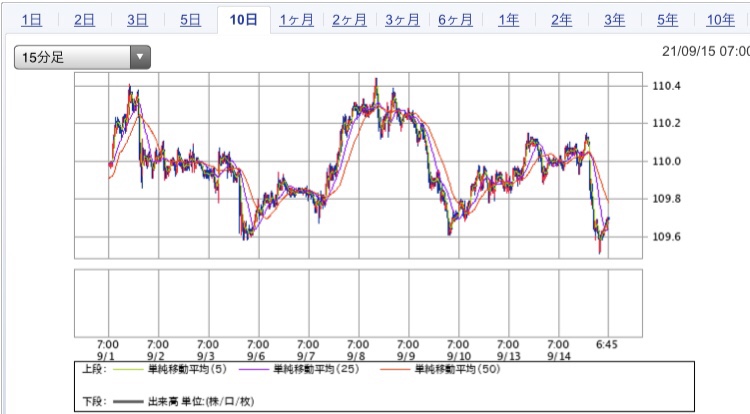This screenshot has width=750, height=414.
Task: Switch to the 5日 range tab
Action: coord(190,20)
